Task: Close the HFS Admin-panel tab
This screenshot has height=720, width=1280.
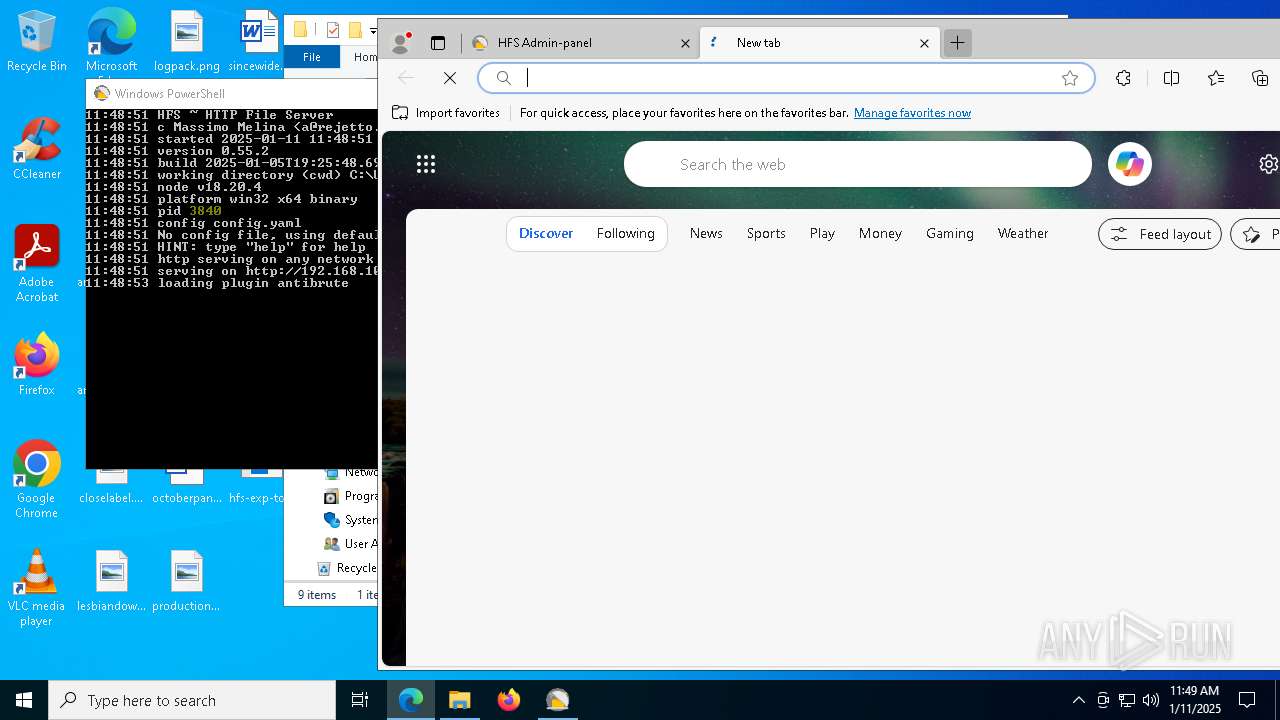Action: pyautogui.click(x=685, y=43)
